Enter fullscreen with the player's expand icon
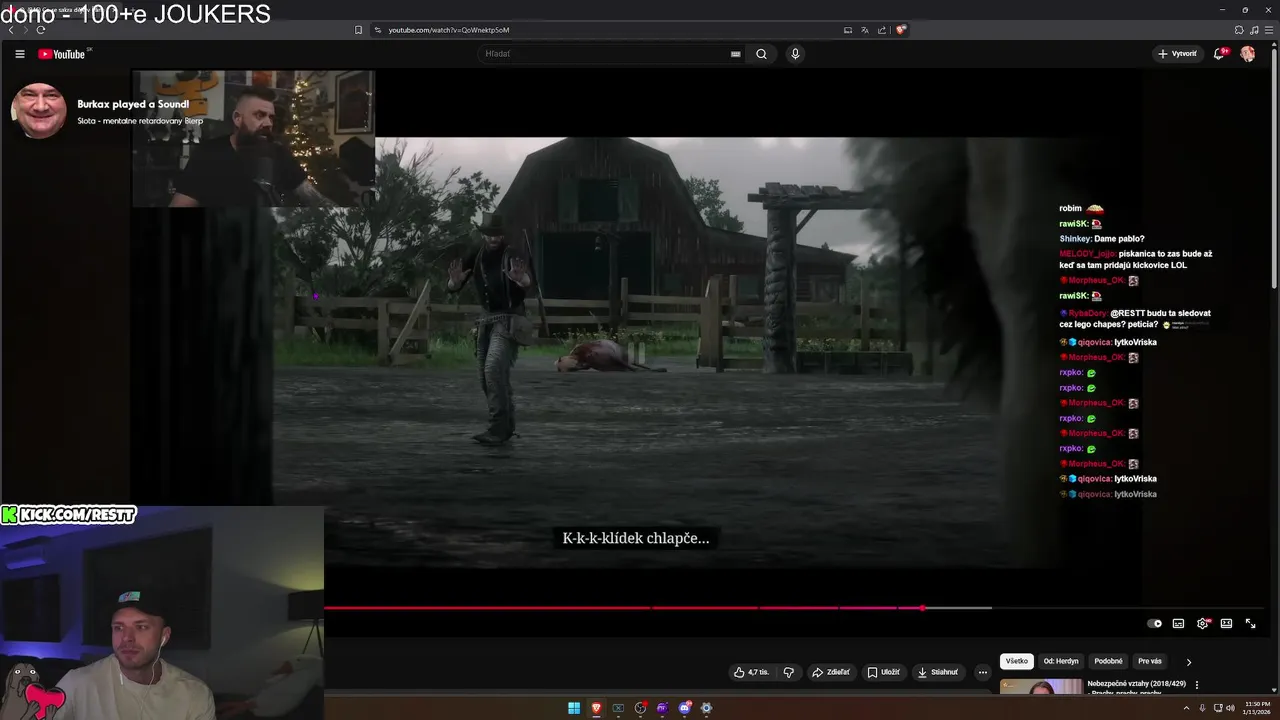The height and width of the screenshot is (720, 1280). [x=1250, y=624]
